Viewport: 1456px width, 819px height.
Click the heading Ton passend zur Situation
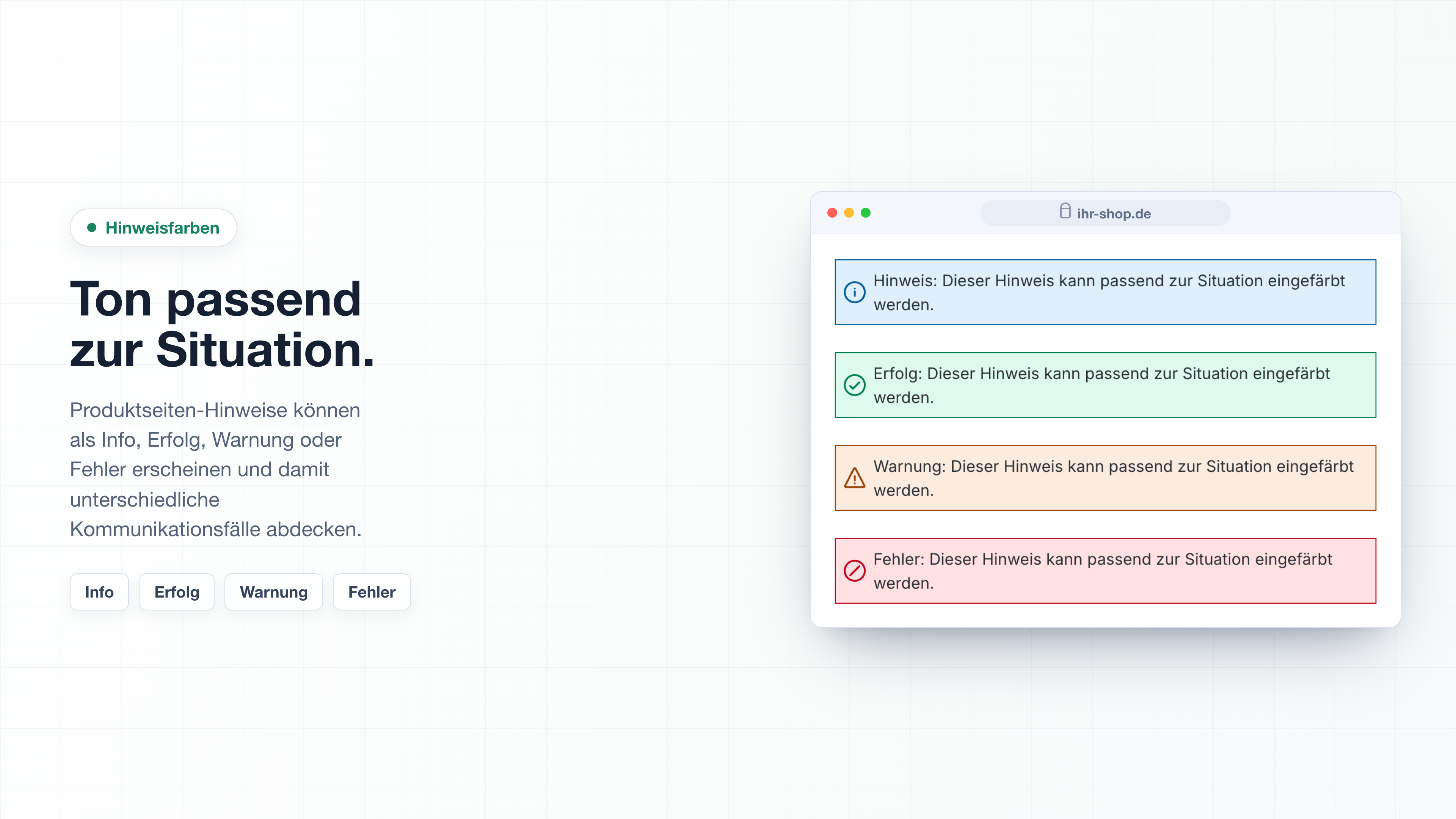click(x=222, y=325)
